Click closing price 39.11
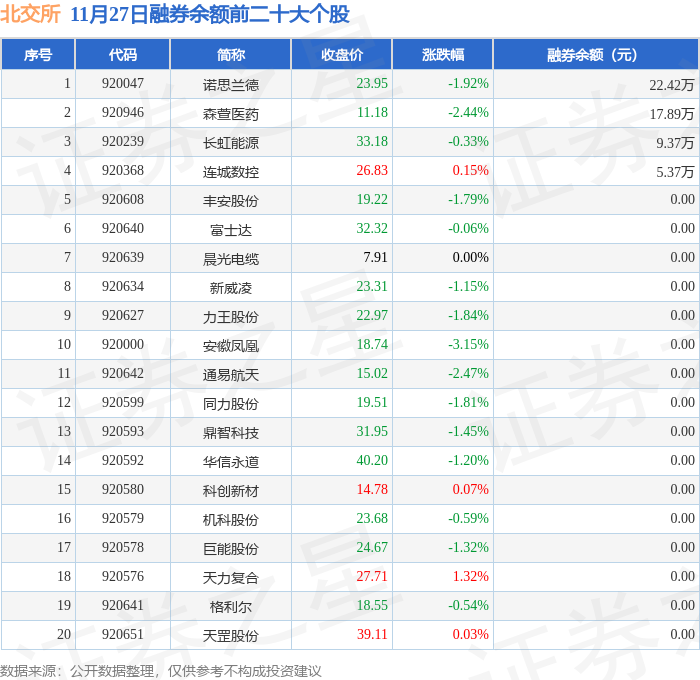The image size is (700, 680). [x=372, y=635]
